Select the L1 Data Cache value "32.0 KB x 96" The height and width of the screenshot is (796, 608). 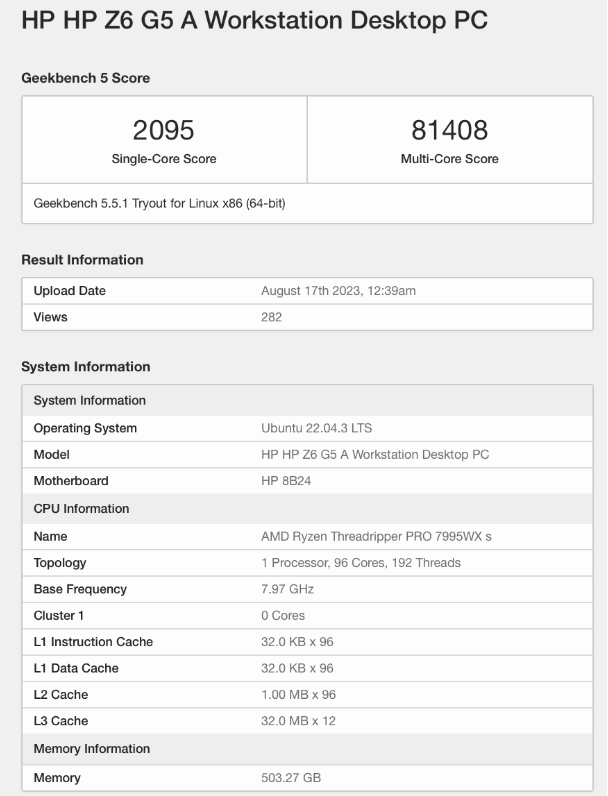tap(297, 669)
